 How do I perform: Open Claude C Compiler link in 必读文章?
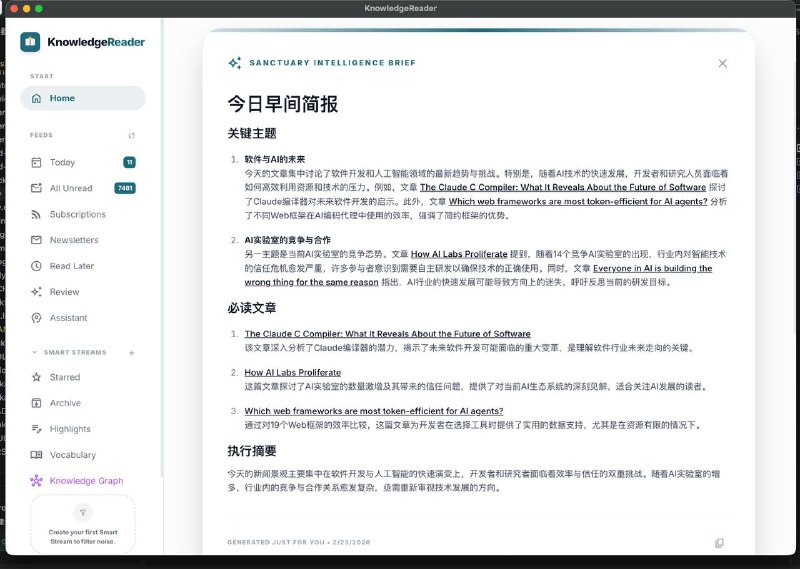387,334
